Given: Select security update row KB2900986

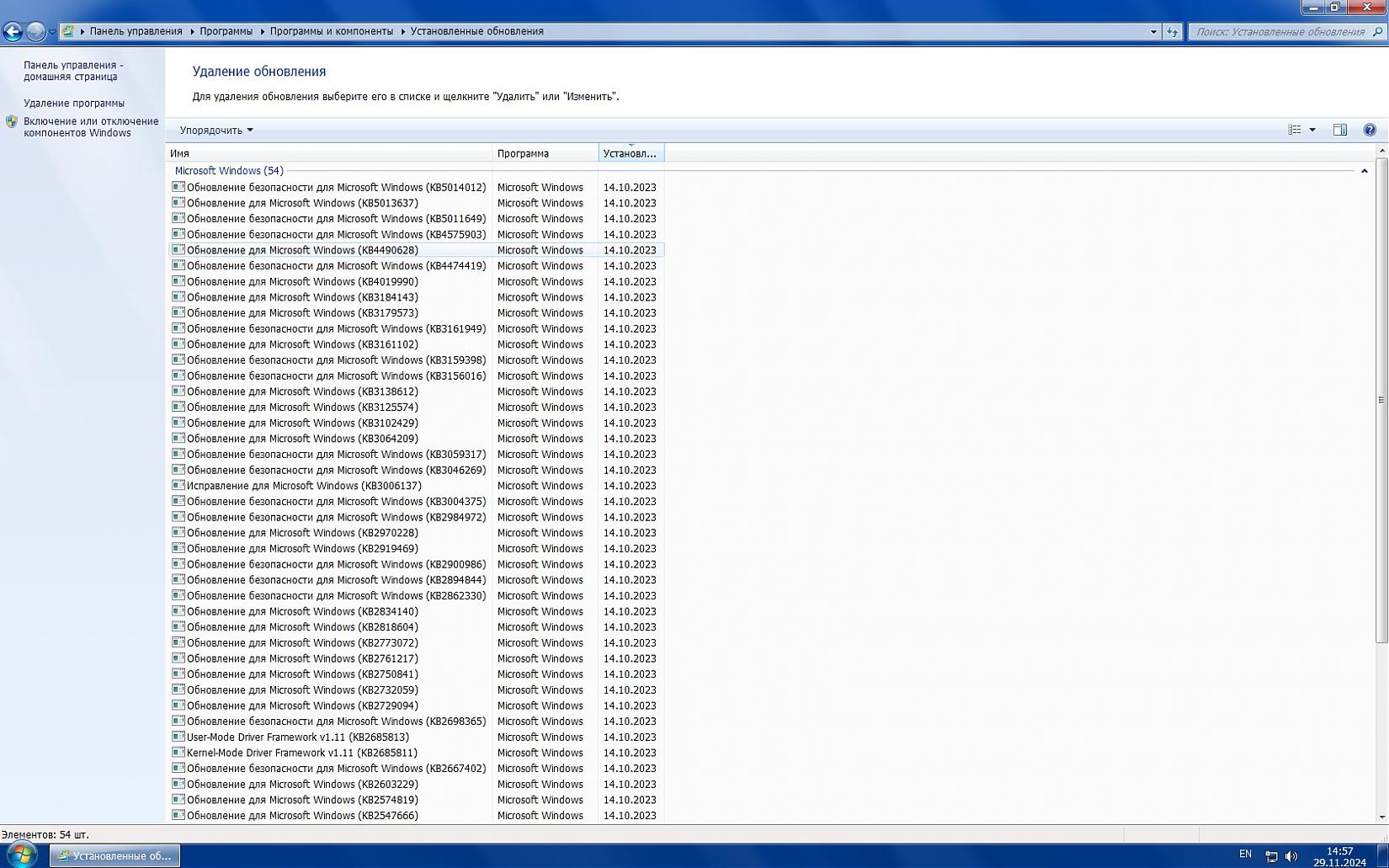Looking at the screenshot, I should pyautogui.click(x=417, y=564).
